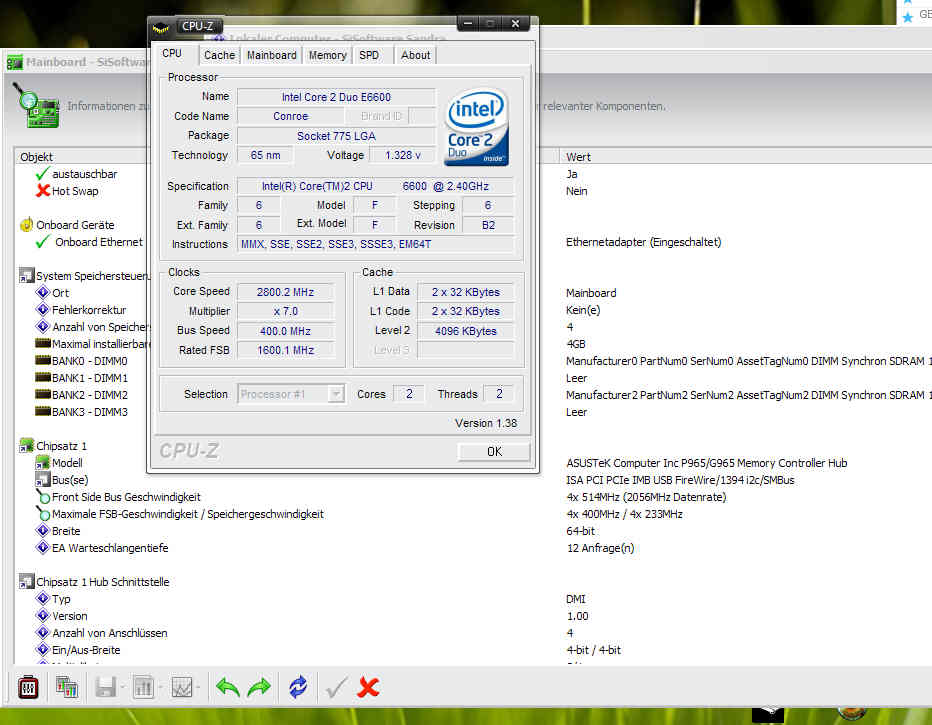Viewport: 932px width, 725px height.
Task: Click the memory chip icon beside BANK2 - DIMM2
Action: coord(43,394)
